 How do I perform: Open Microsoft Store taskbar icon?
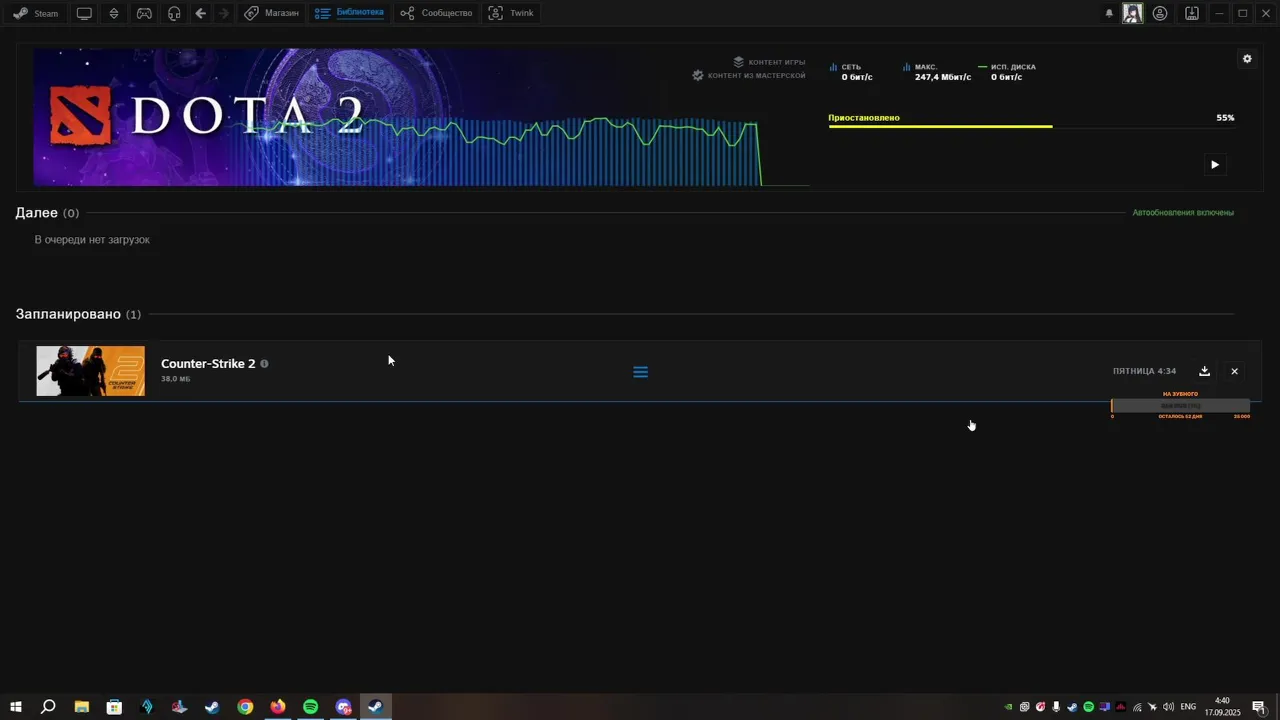pyautogui.click(x=114, y=707)
